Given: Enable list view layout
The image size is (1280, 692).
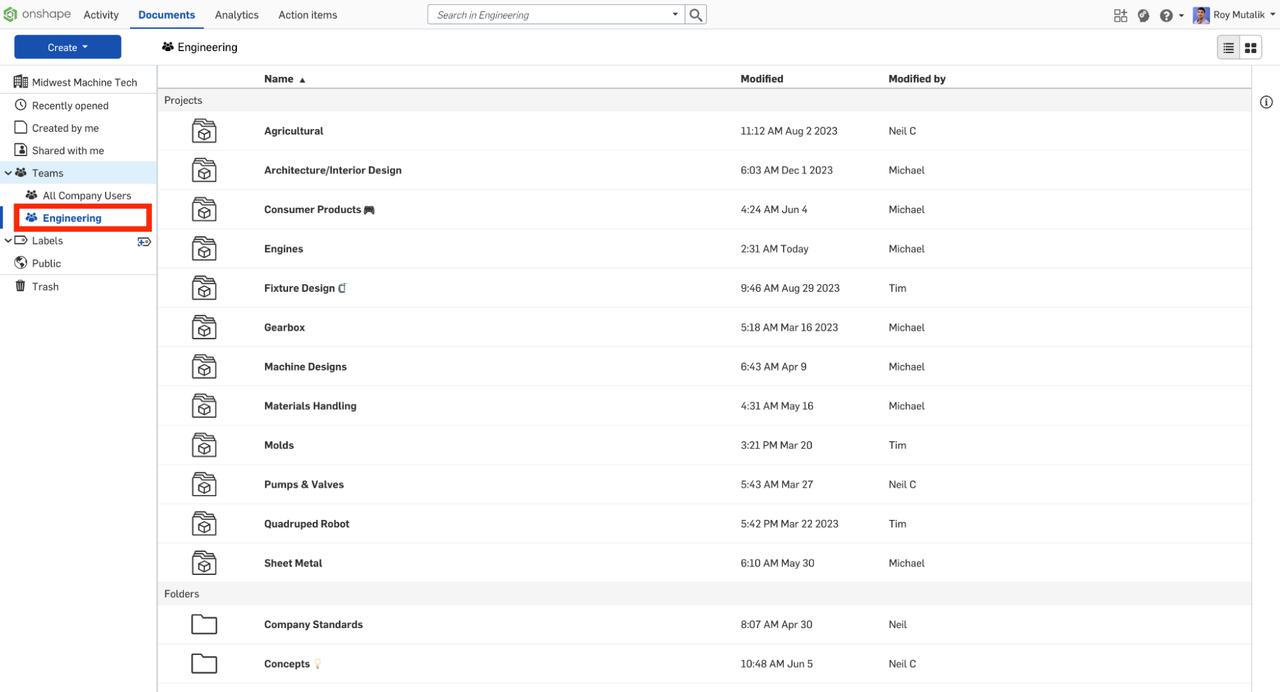Looking at the screenshot, I should click(1228, 46).
